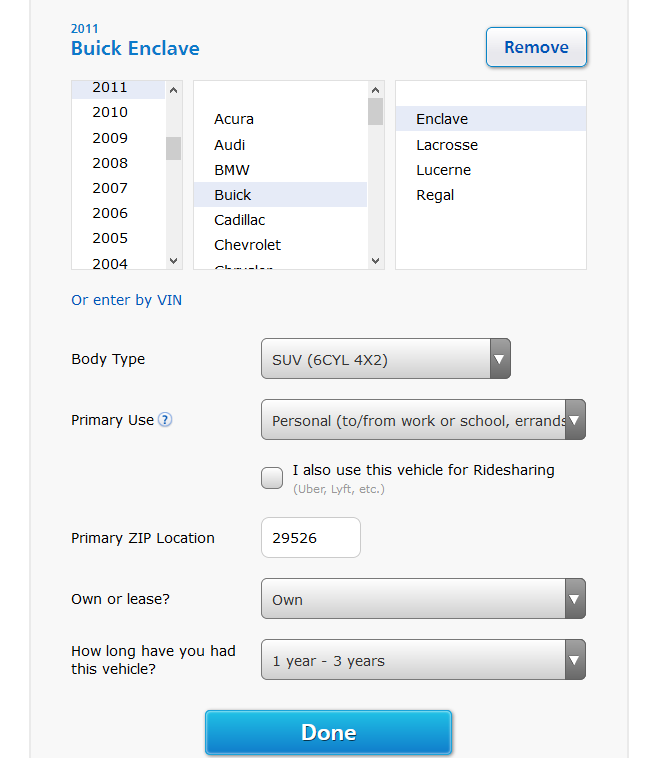Select year 2010 in the list
Image resolution: width=656 pixels, height=758 pixels.
click(118, 112)
